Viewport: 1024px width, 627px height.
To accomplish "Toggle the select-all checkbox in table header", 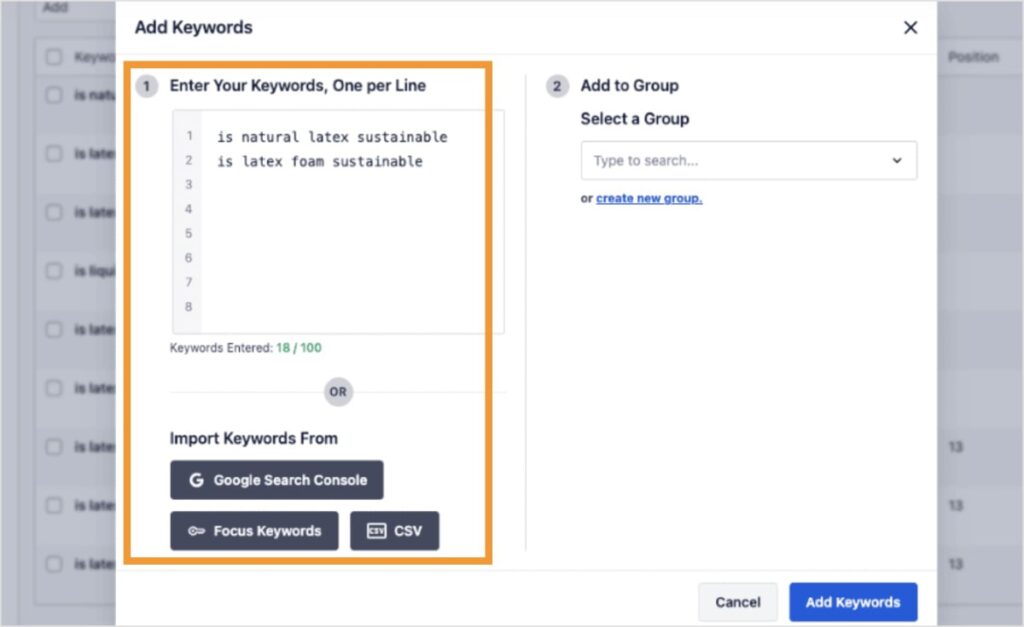I will [54, 58].
